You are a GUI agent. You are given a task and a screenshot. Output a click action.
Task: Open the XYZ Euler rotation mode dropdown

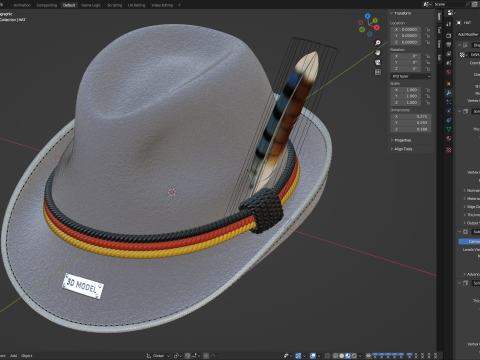click(x=411, y=76)
